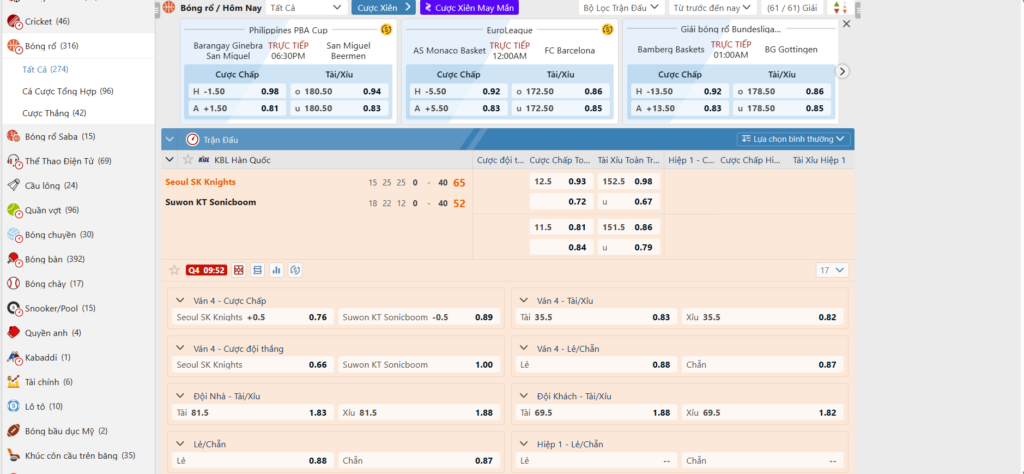Image resolution: width=1024 pixels, height=474 pixels.
Task: Favorite the KBL Hàn Quốc league star
Action: 187,160
